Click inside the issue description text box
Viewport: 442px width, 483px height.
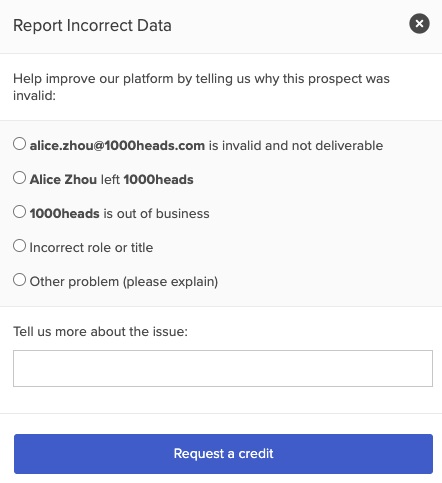(x=223, y=368)
